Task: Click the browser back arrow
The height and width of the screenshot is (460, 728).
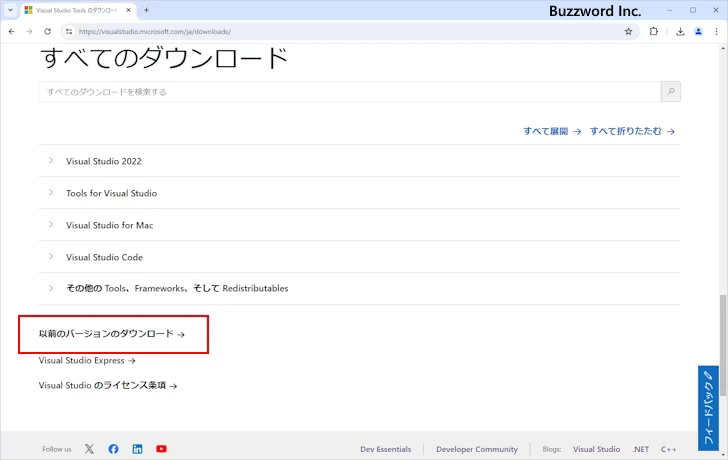Action: click(12, 32)
